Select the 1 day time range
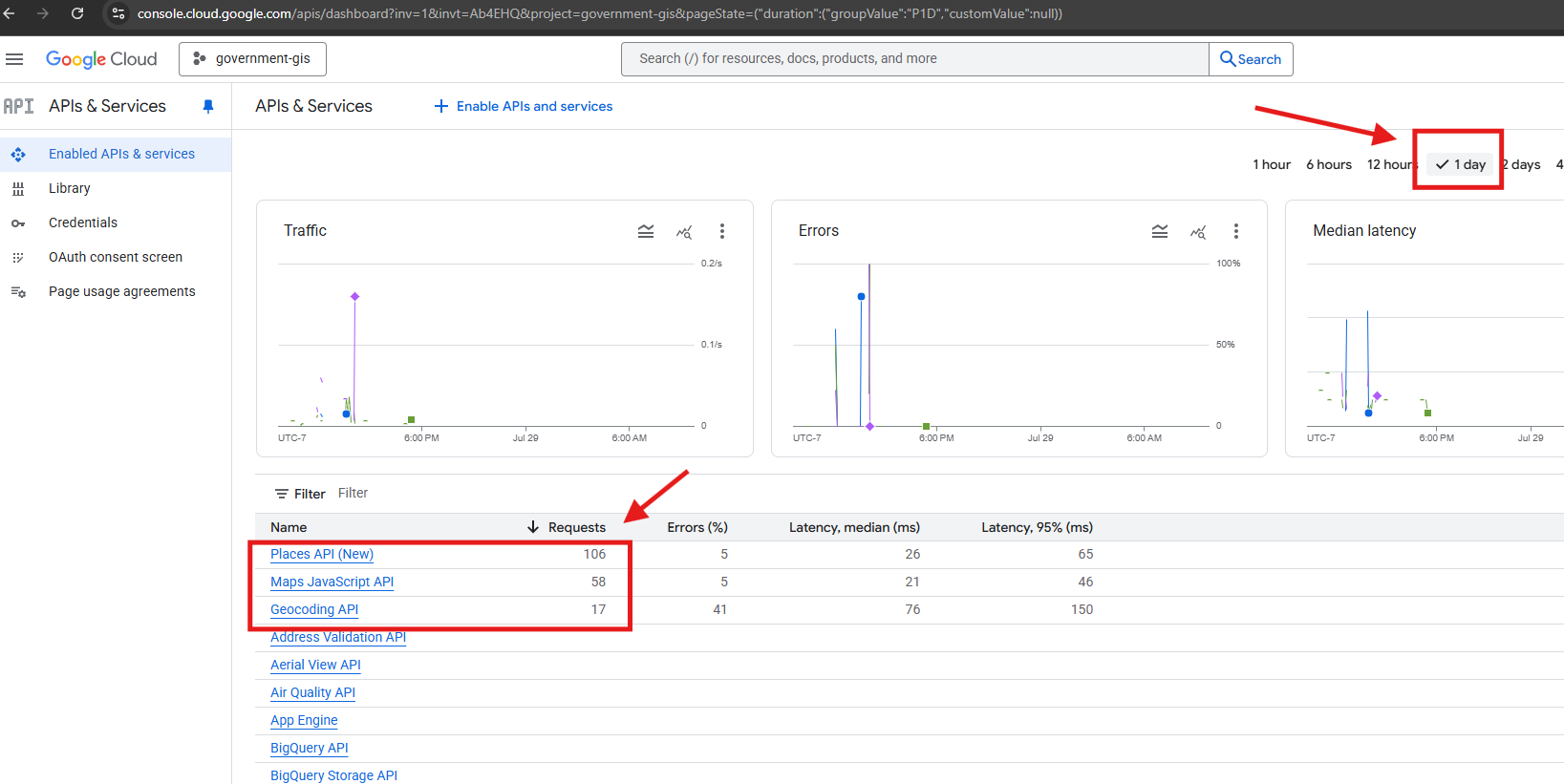 1460,164
